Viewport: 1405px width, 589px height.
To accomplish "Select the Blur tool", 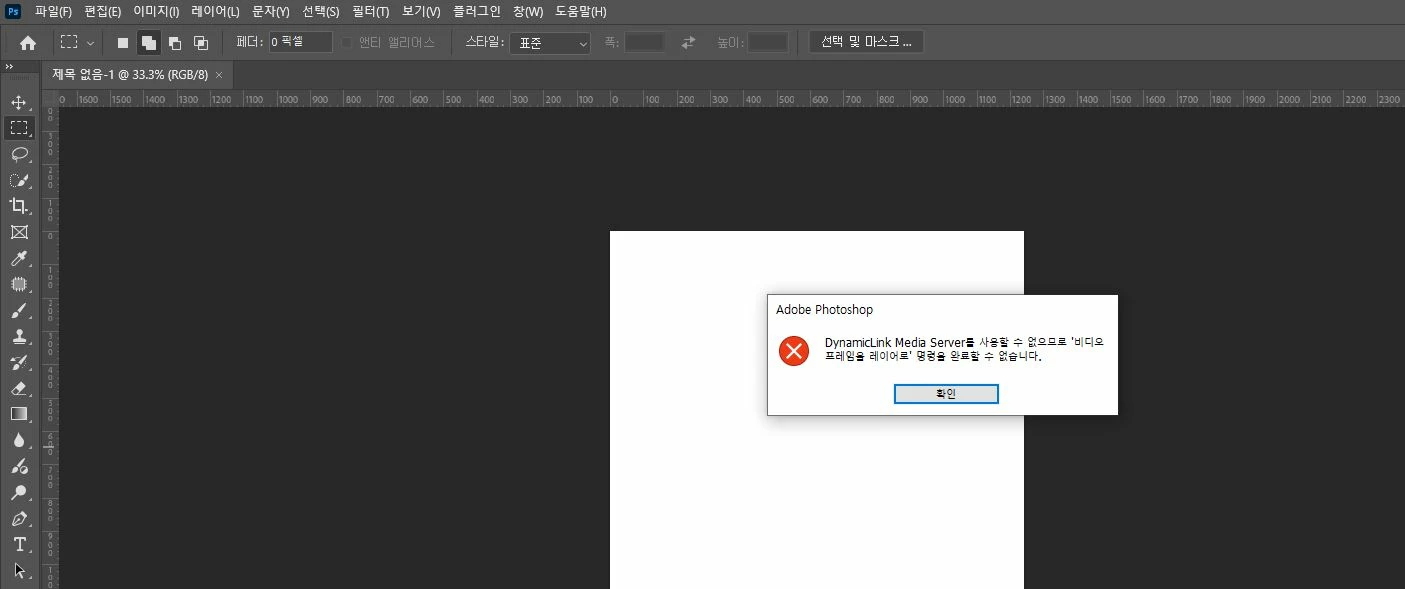I will pyautogui.click(x=19, y=440).
